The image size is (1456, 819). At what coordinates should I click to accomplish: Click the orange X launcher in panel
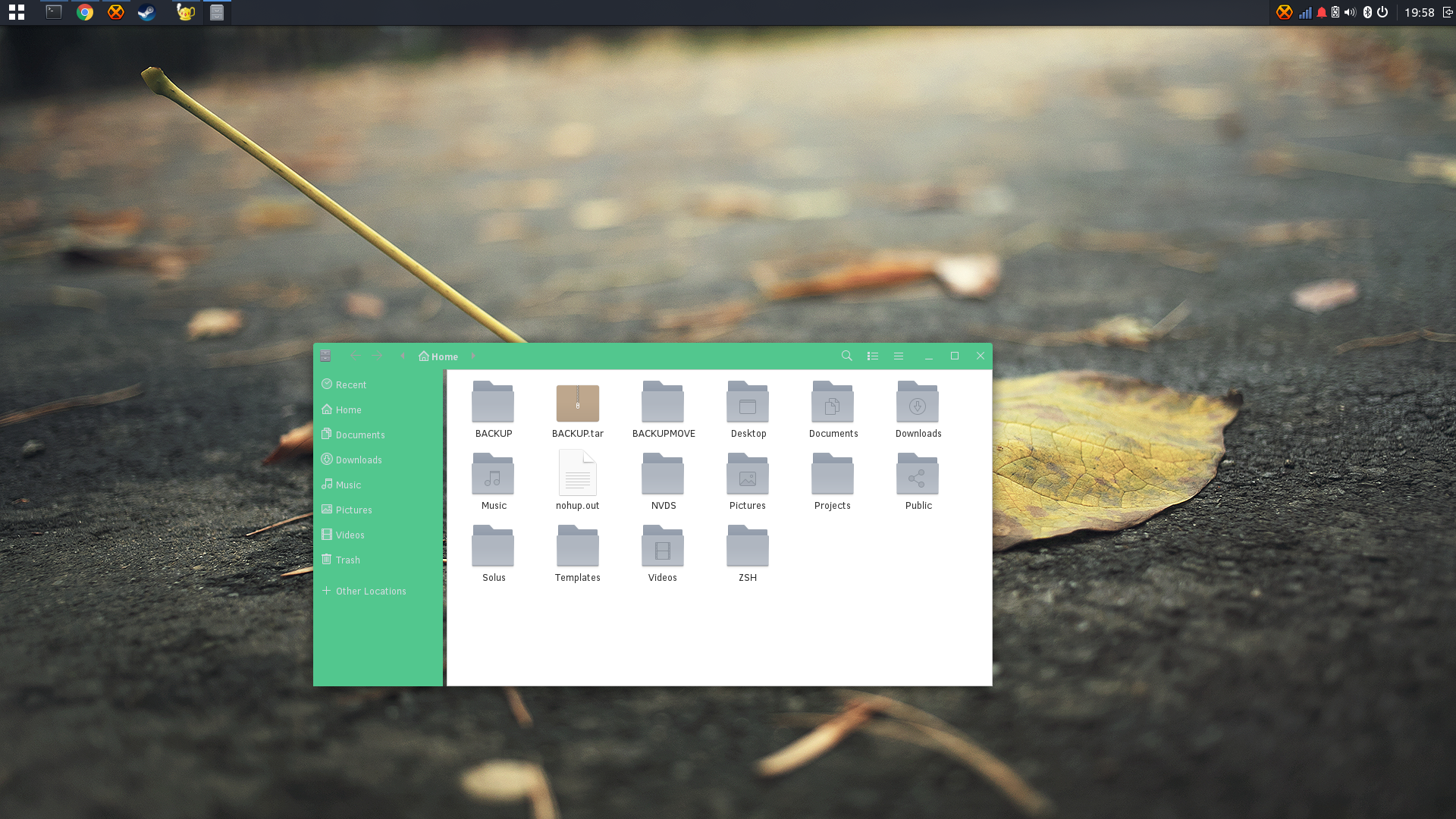coord(116,12)
